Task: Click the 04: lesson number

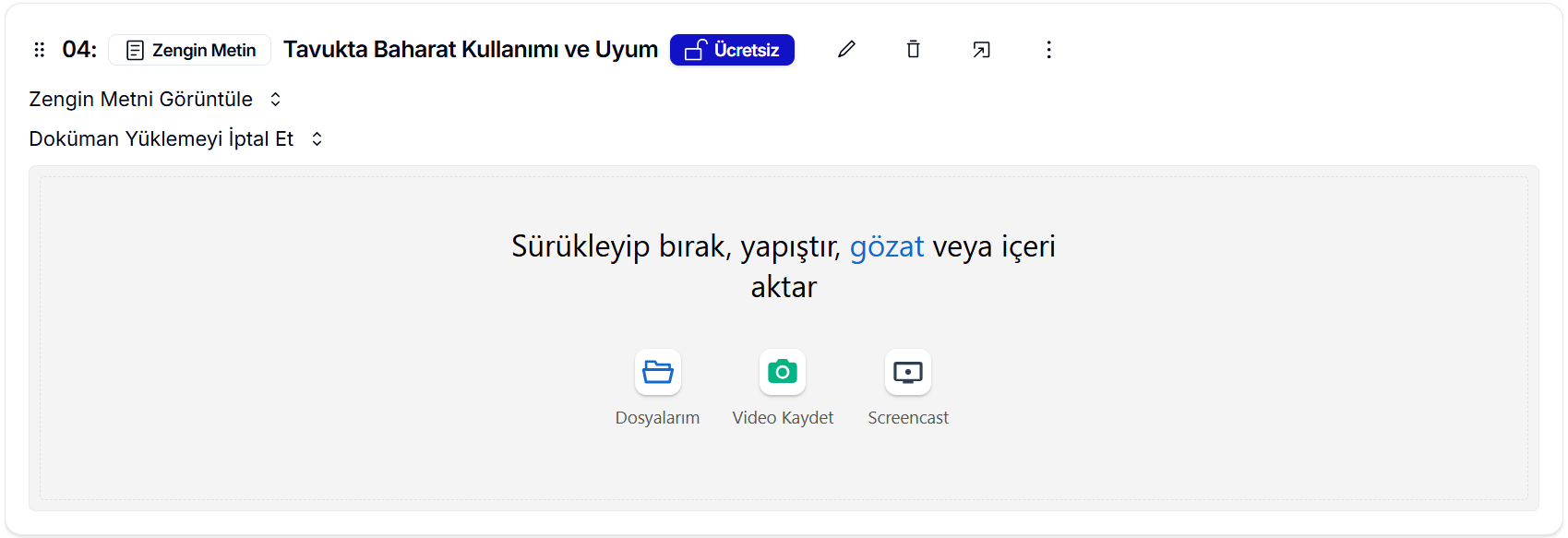Action: click(79, 50)
